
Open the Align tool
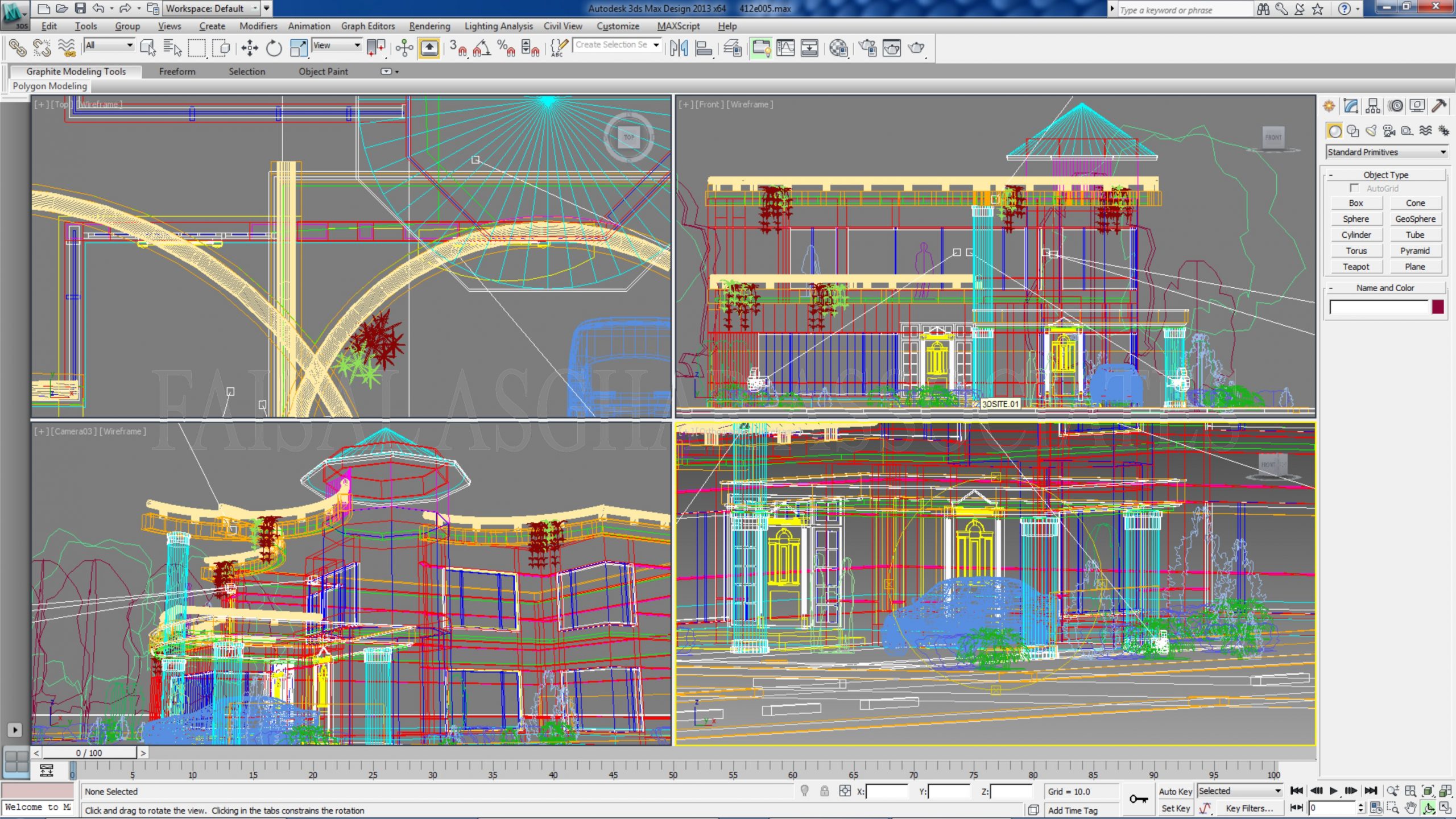tap(704, 48)
